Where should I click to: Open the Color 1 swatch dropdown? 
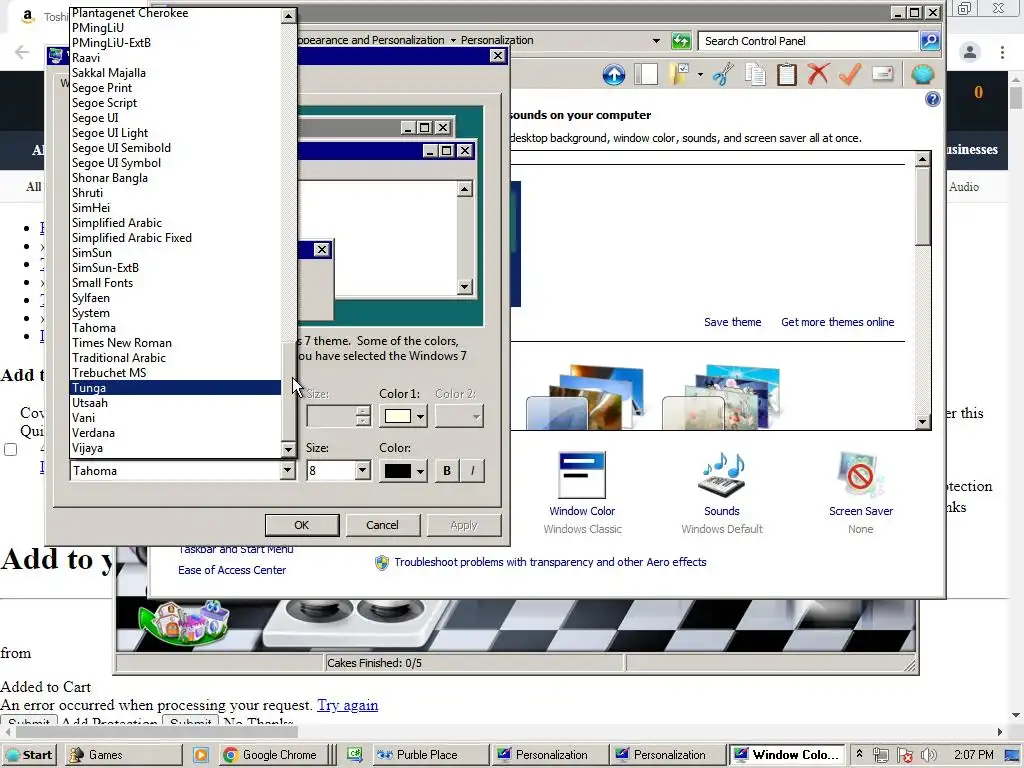403,416
